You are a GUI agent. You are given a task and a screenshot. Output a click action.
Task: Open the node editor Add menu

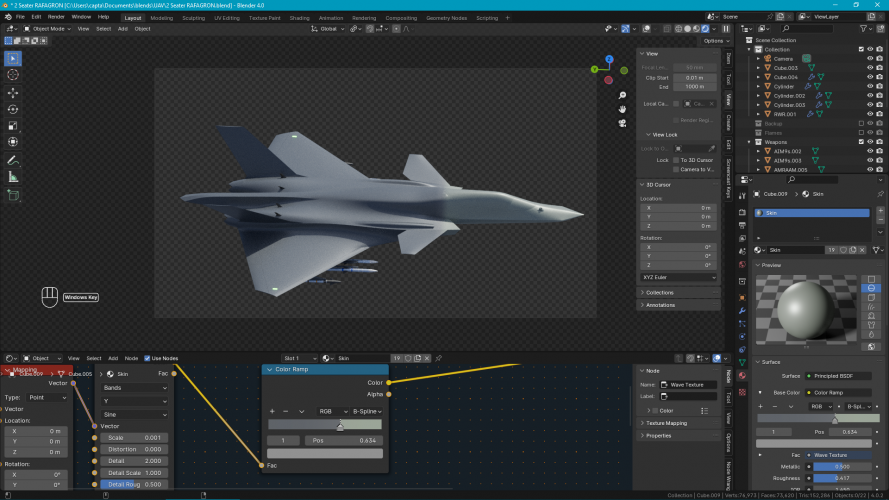click(x=113, y=358)
